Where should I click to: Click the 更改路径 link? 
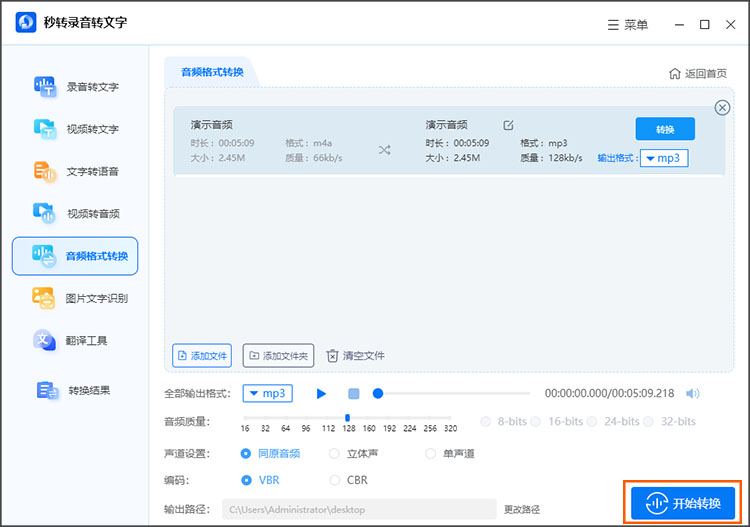click(x=522, y=510)
